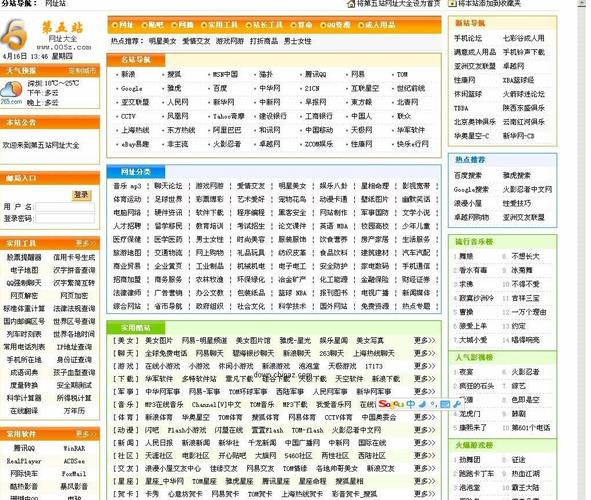Open the CCTV link in 名站导航
This screenshot has width=591, height=500.
128,116
